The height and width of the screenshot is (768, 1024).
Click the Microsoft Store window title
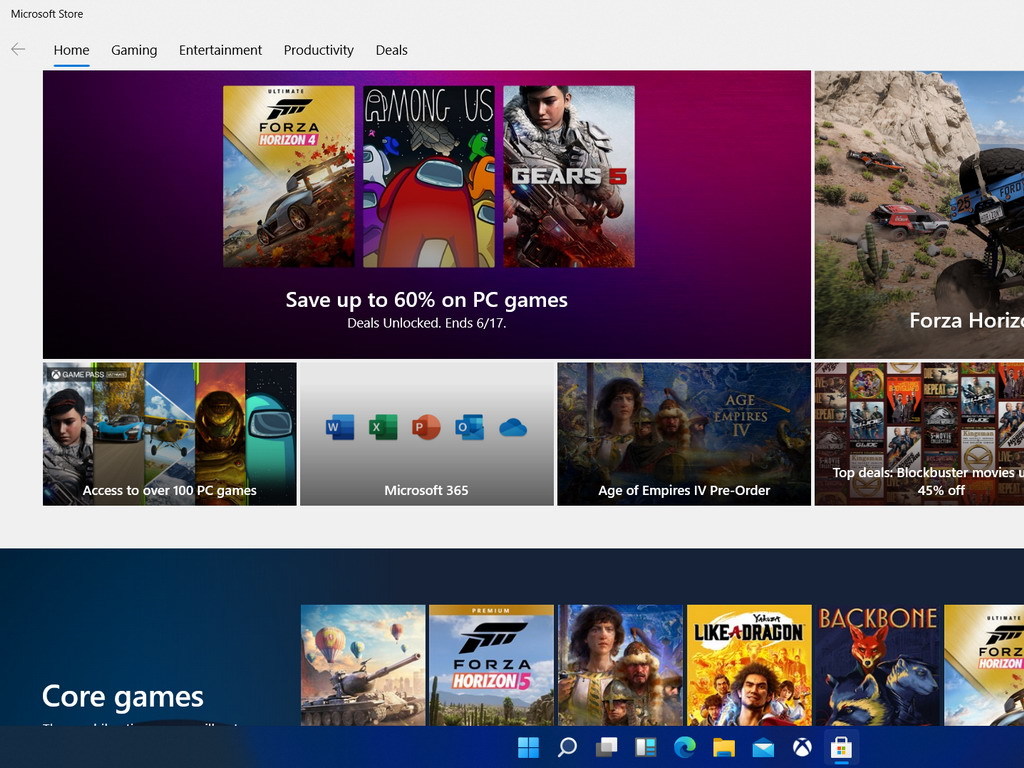click(47, 14)
